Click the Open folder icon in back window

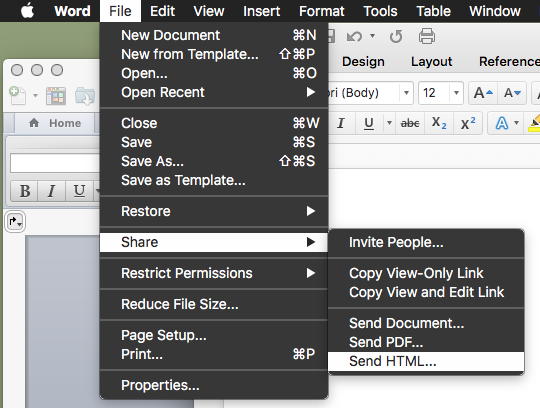coord(85,96)
